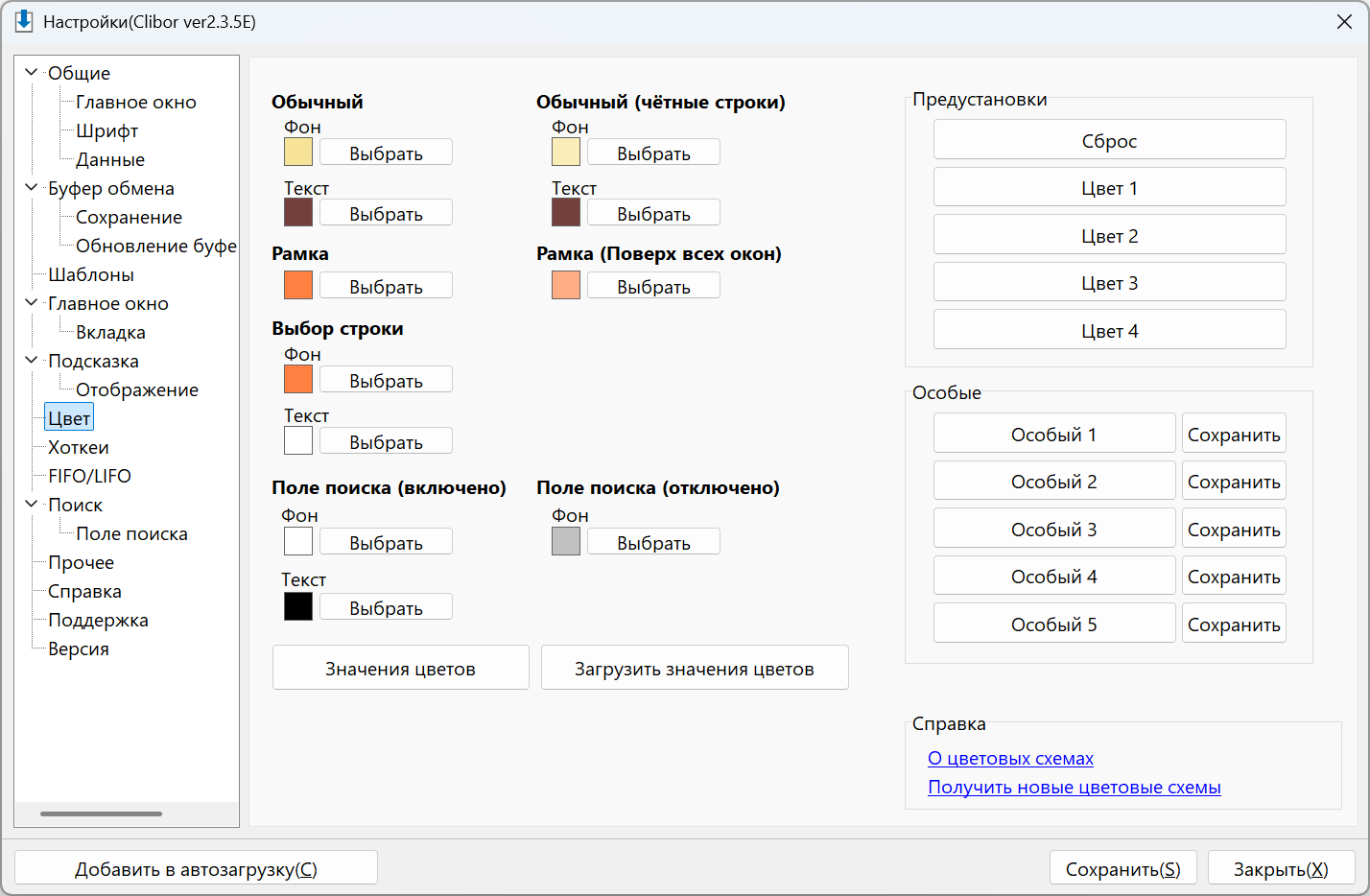The width and height of the screenshot is (1370, 896).
Task: Collapse the Буфер обмена tree node
Action: click(32, 188)
